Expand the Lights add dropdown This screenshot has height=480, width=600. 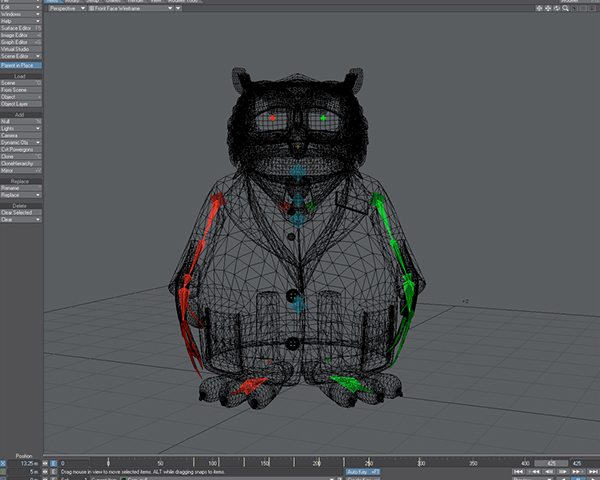click(x=21, y=128)
